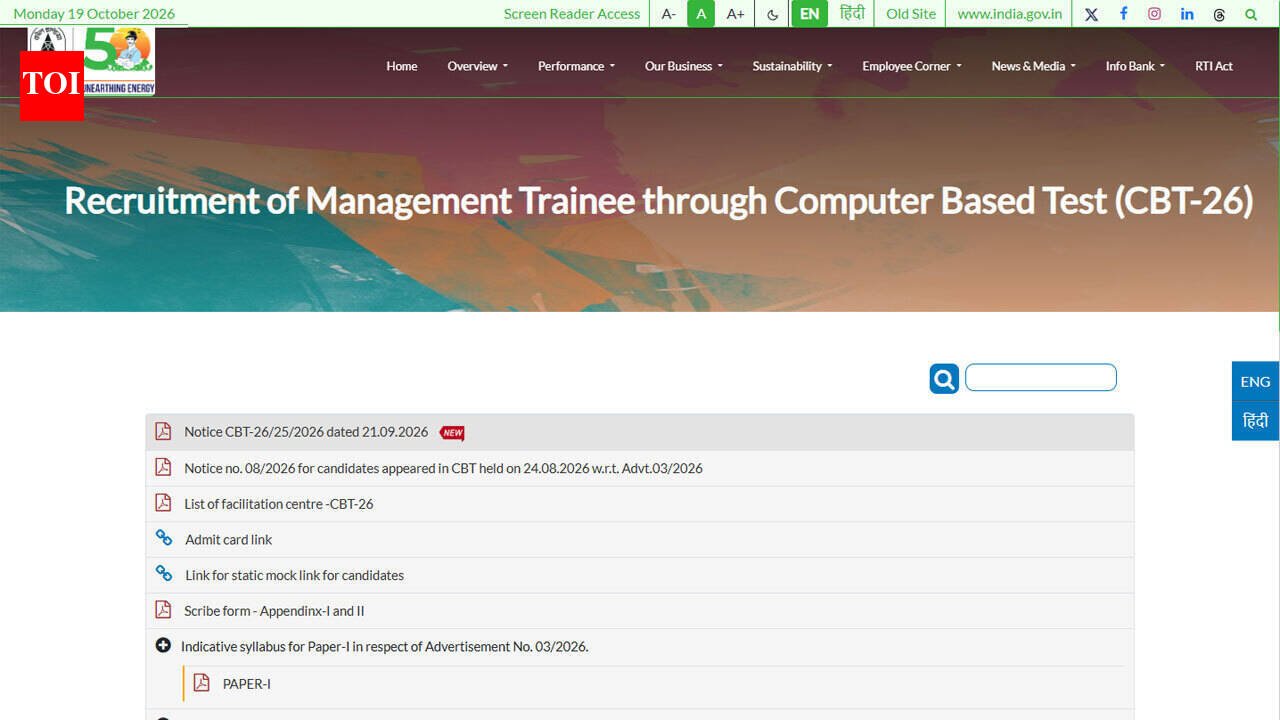Open List of facilitation centre -CBT-26
Image resolution: width=1280 pixels, height=720 pixels.
click(x=278, y=504)
